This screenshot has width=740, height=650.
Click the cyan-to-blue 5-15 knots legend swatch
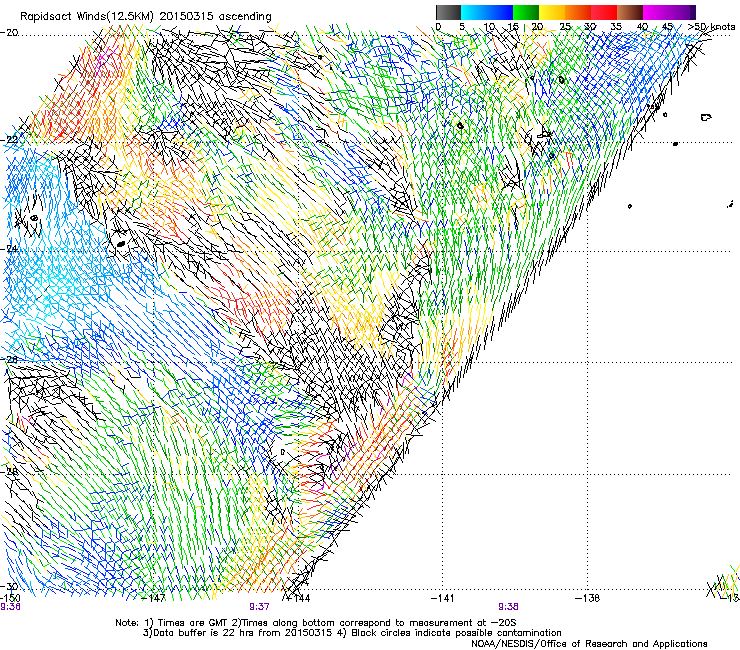click(487, 12)
